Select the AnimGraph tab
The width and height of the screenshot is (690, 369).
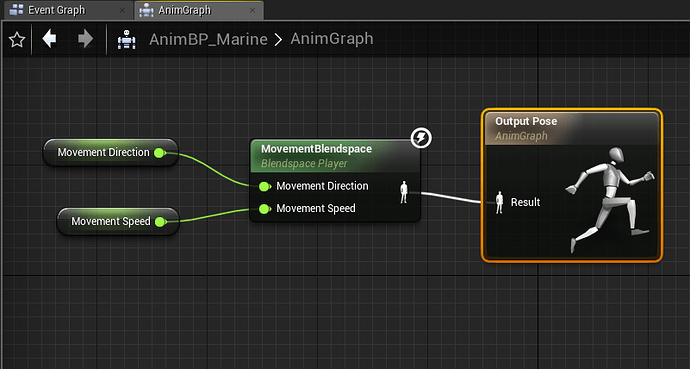[199, 10]
